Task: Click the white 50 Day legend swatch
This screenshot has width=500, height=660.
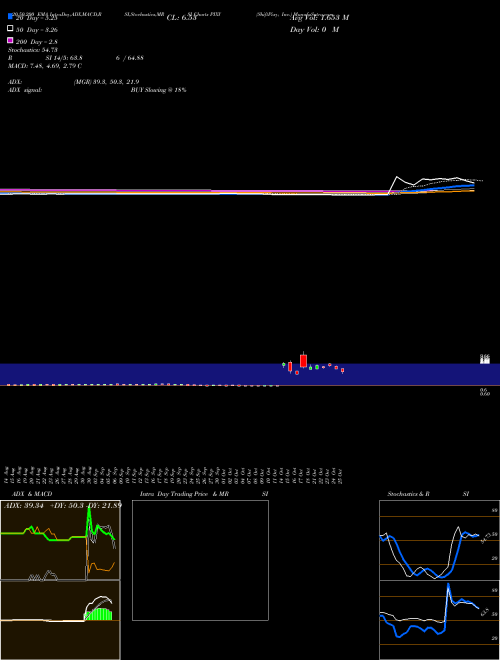Action: tap(10, 28)
